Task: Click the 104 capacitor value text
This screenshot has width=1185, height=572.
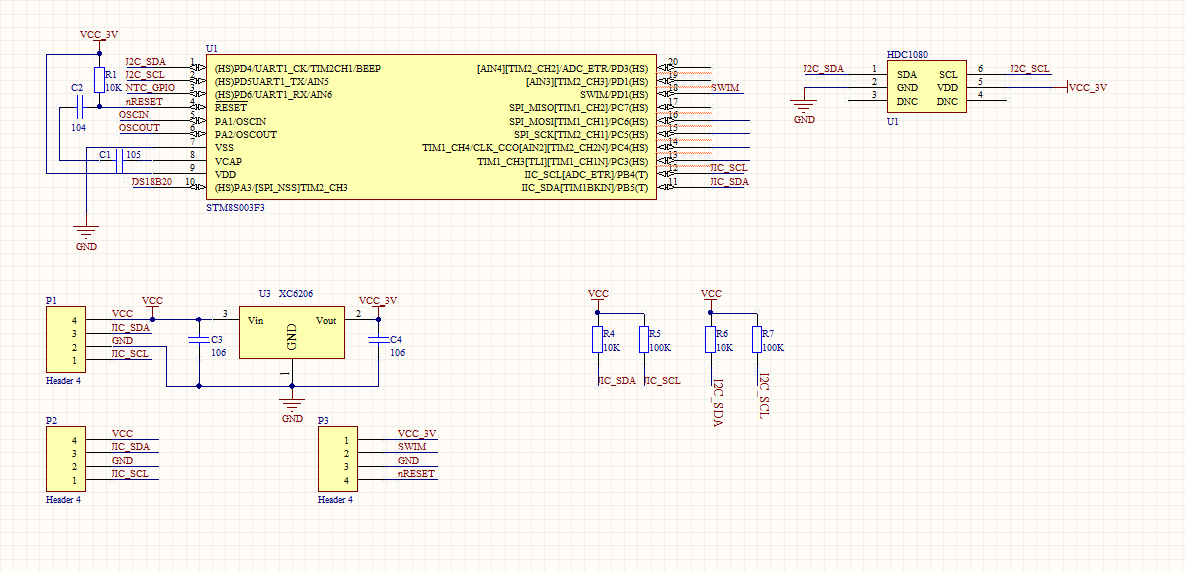Action: (79, 128)
